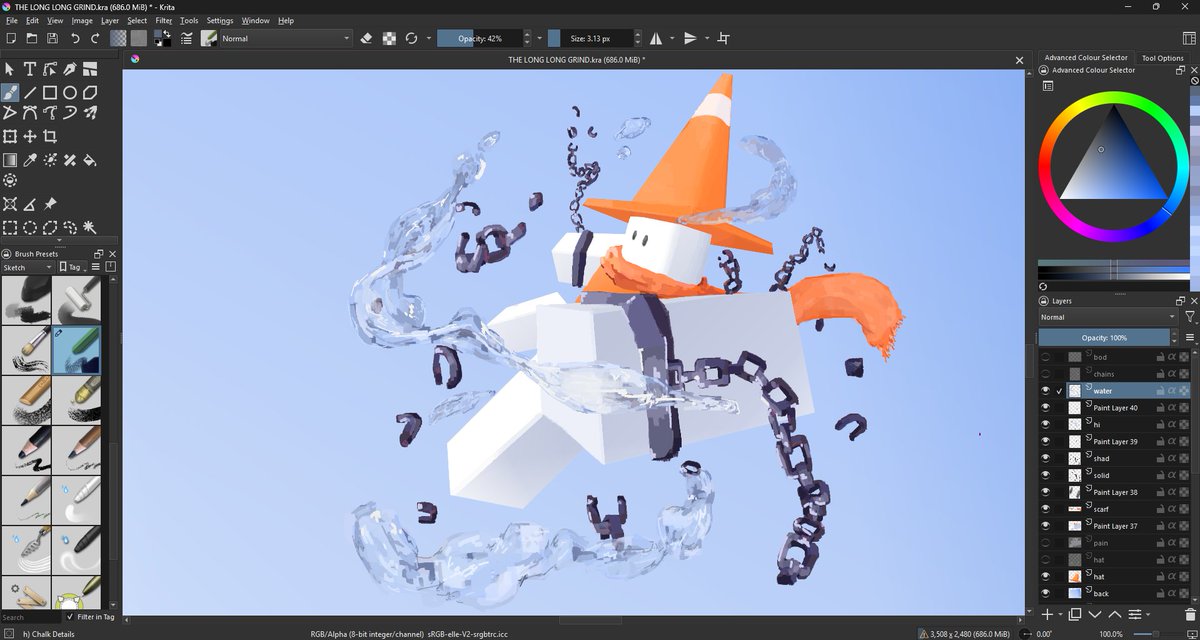1200x640 pixels.
Task: Select the Ellipse shape tool
Action: pyautogui.click(x=70, y=92)
